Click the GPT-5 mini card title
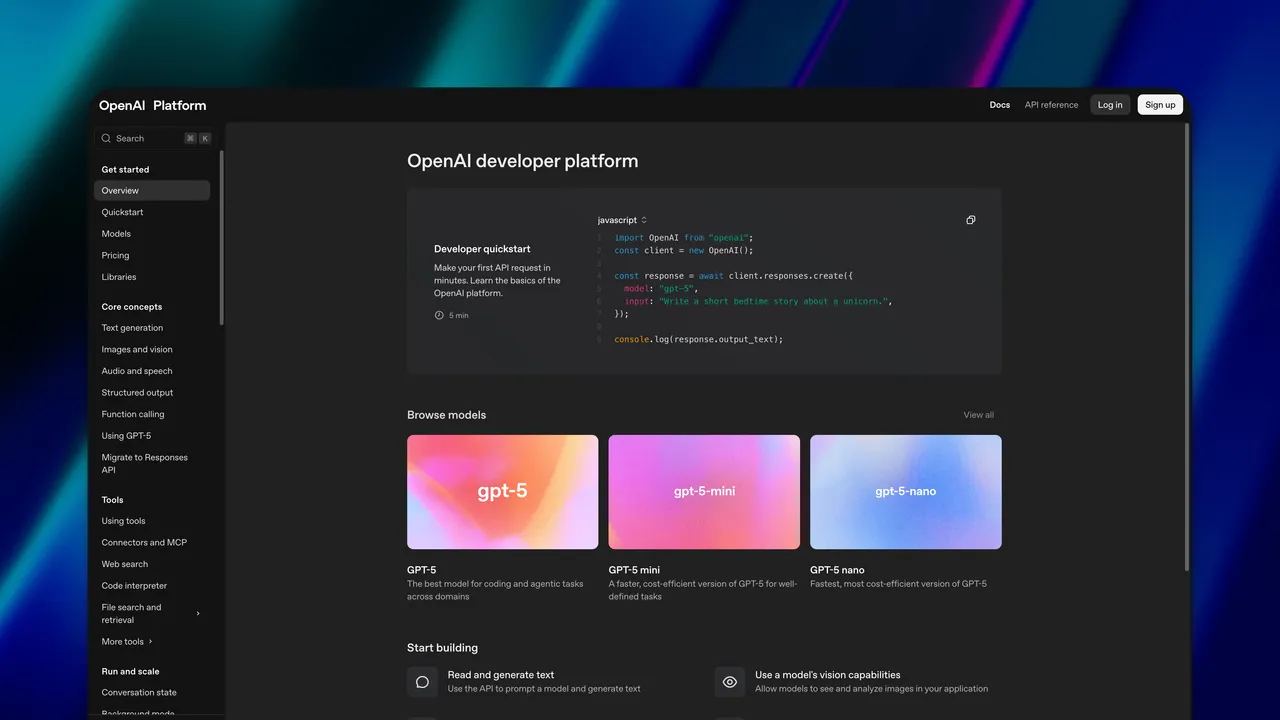This screenshot has height=720, width=1280. pos(634,570)
